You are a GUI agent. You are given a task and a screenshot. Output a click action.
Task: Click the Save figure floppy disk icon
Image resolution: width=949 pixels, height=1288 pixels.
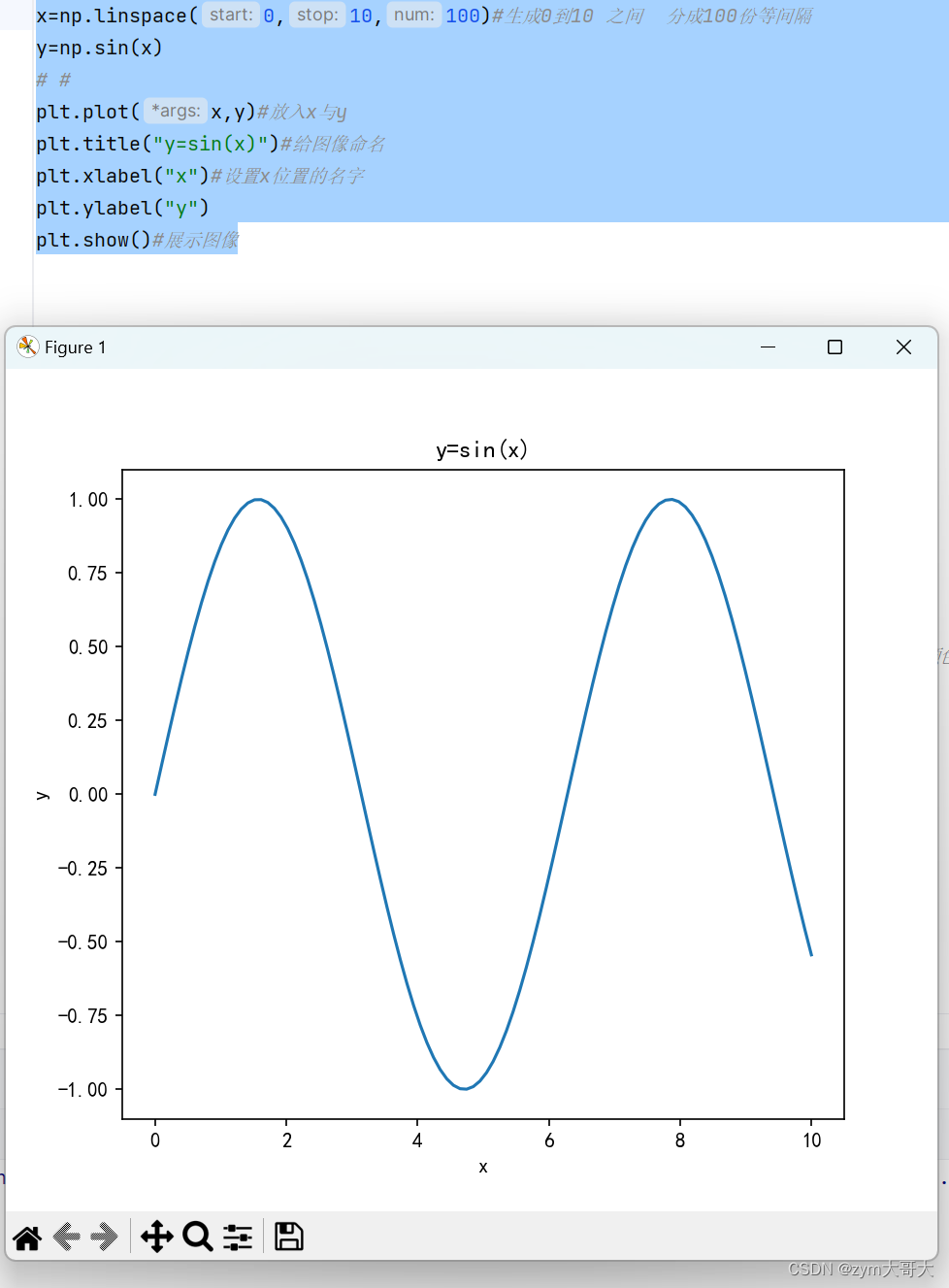click(288, 1237)
